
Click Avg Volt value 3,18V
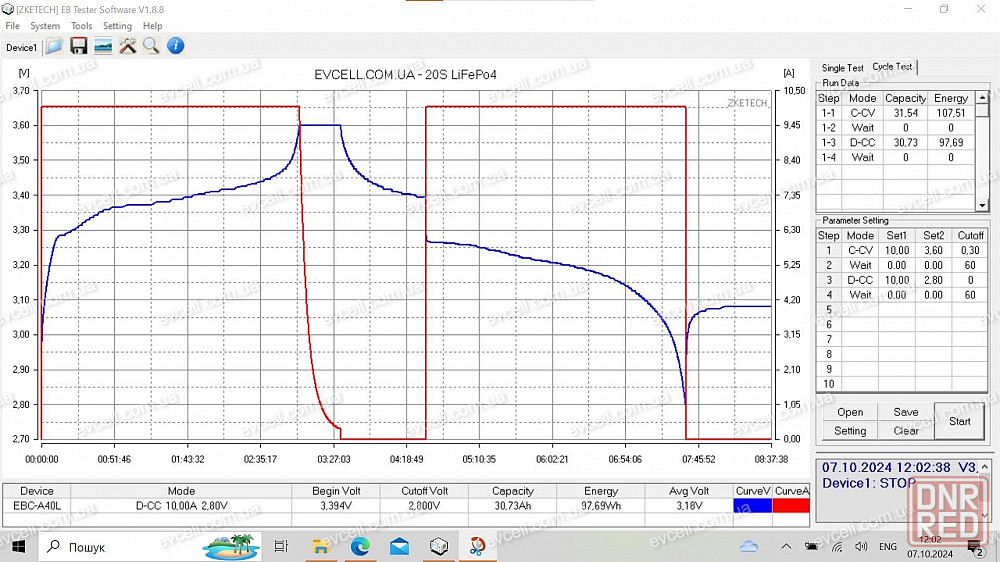[x=689, y=506]
